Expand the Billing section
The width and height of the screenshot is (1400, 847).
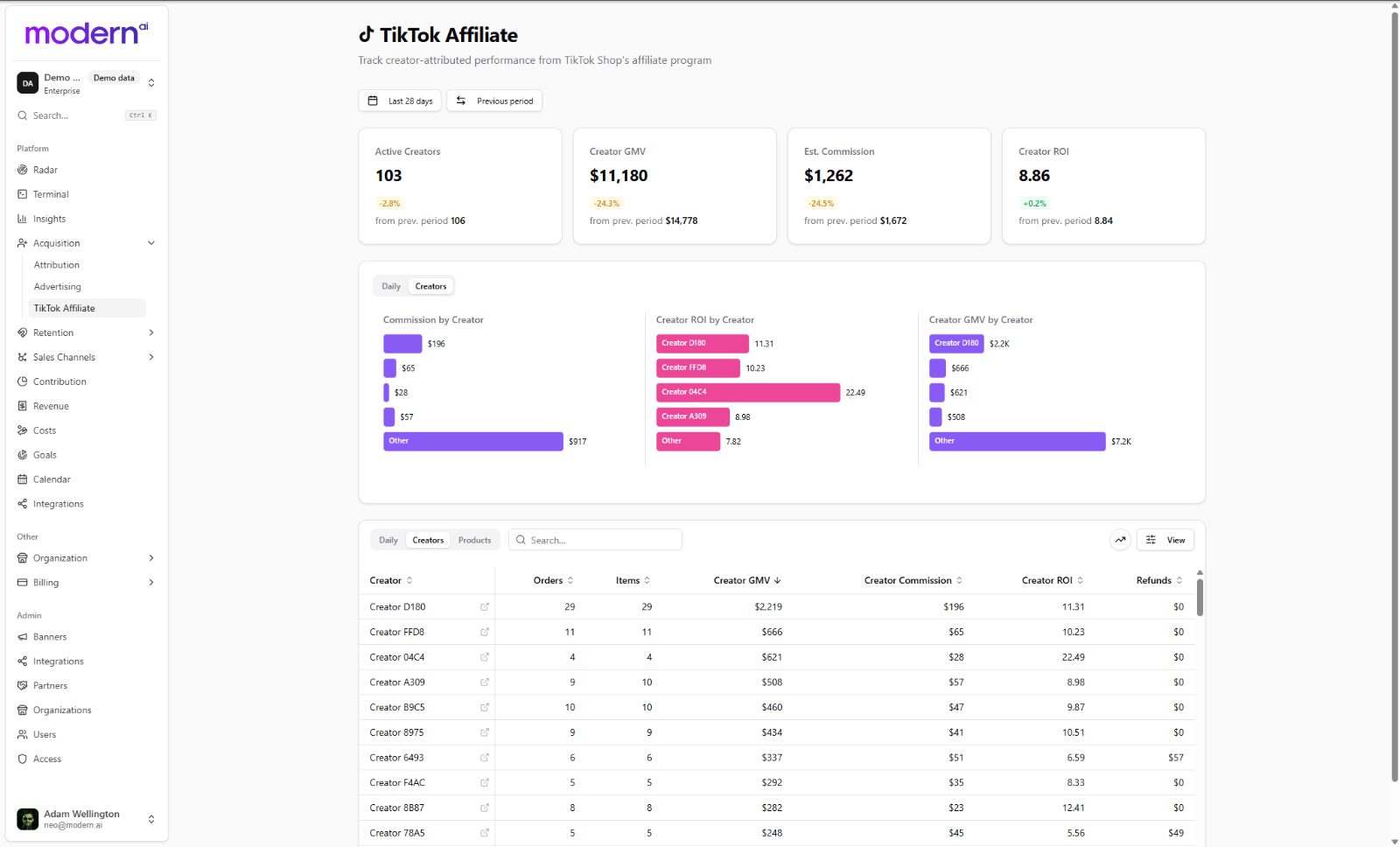point(151,583)
